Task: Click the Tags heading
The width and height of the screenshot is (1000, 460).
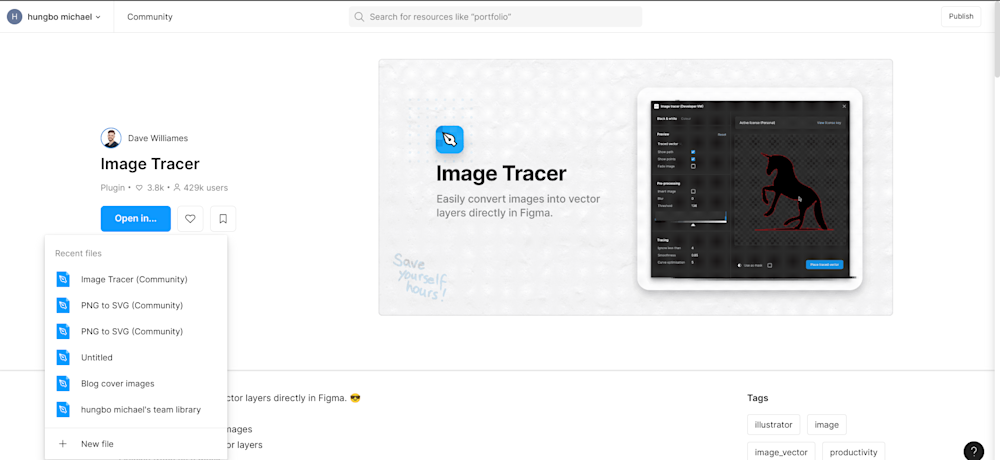Action: click(758, 397)
